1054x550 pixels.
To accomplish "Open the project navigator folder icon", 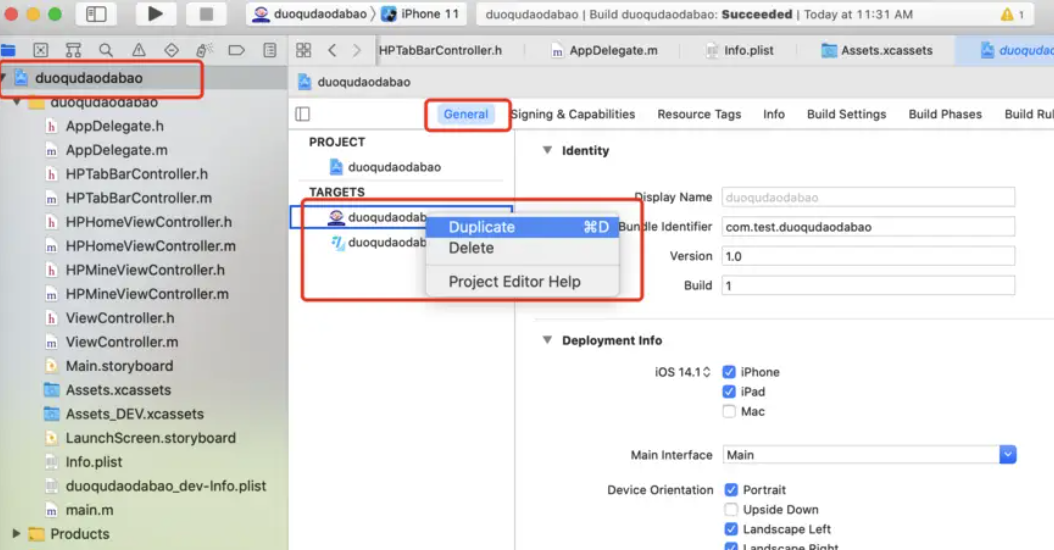I will tap(8, 50).
